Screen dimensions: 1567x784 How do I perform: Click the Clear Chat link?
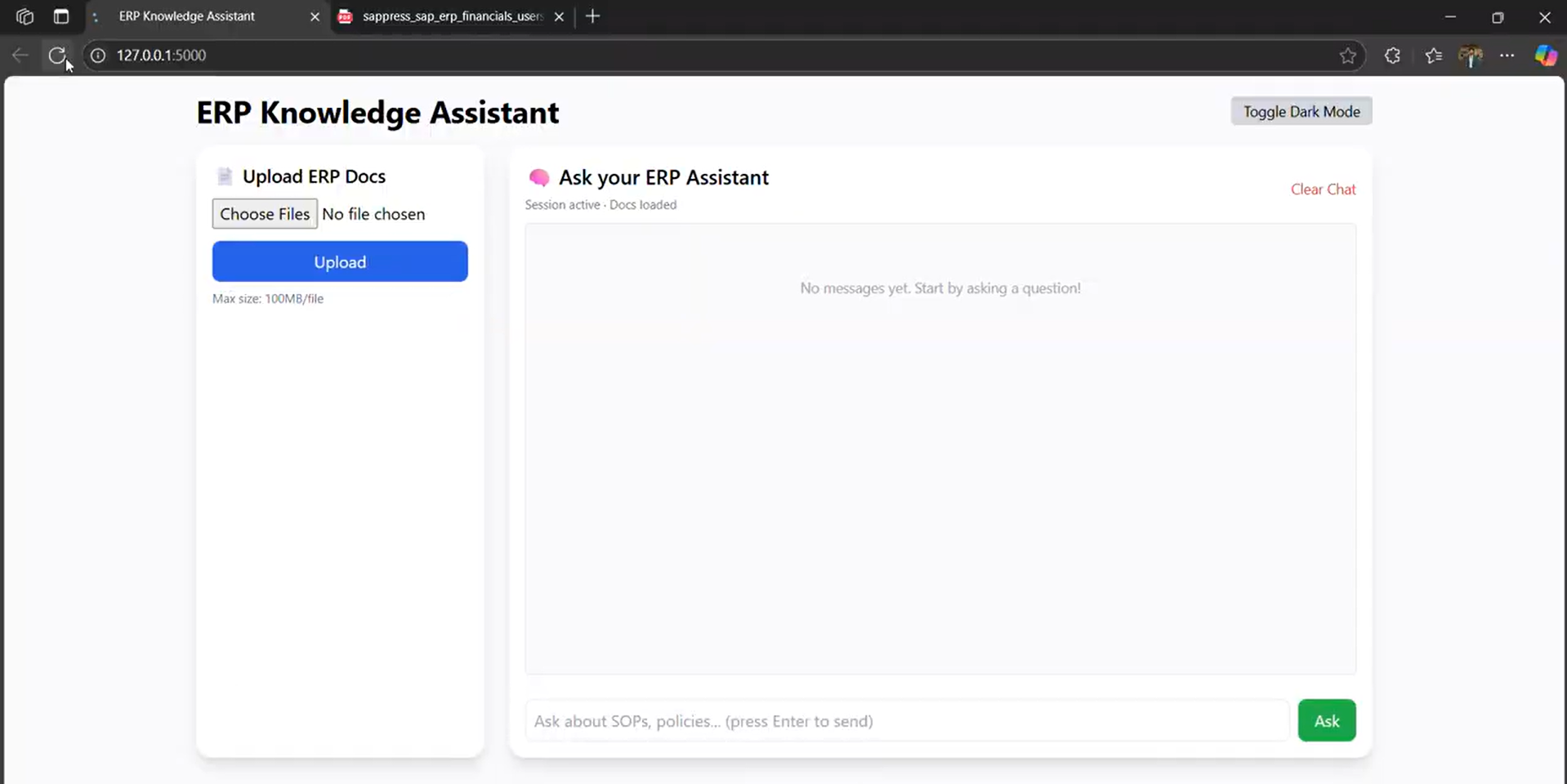1323,189
